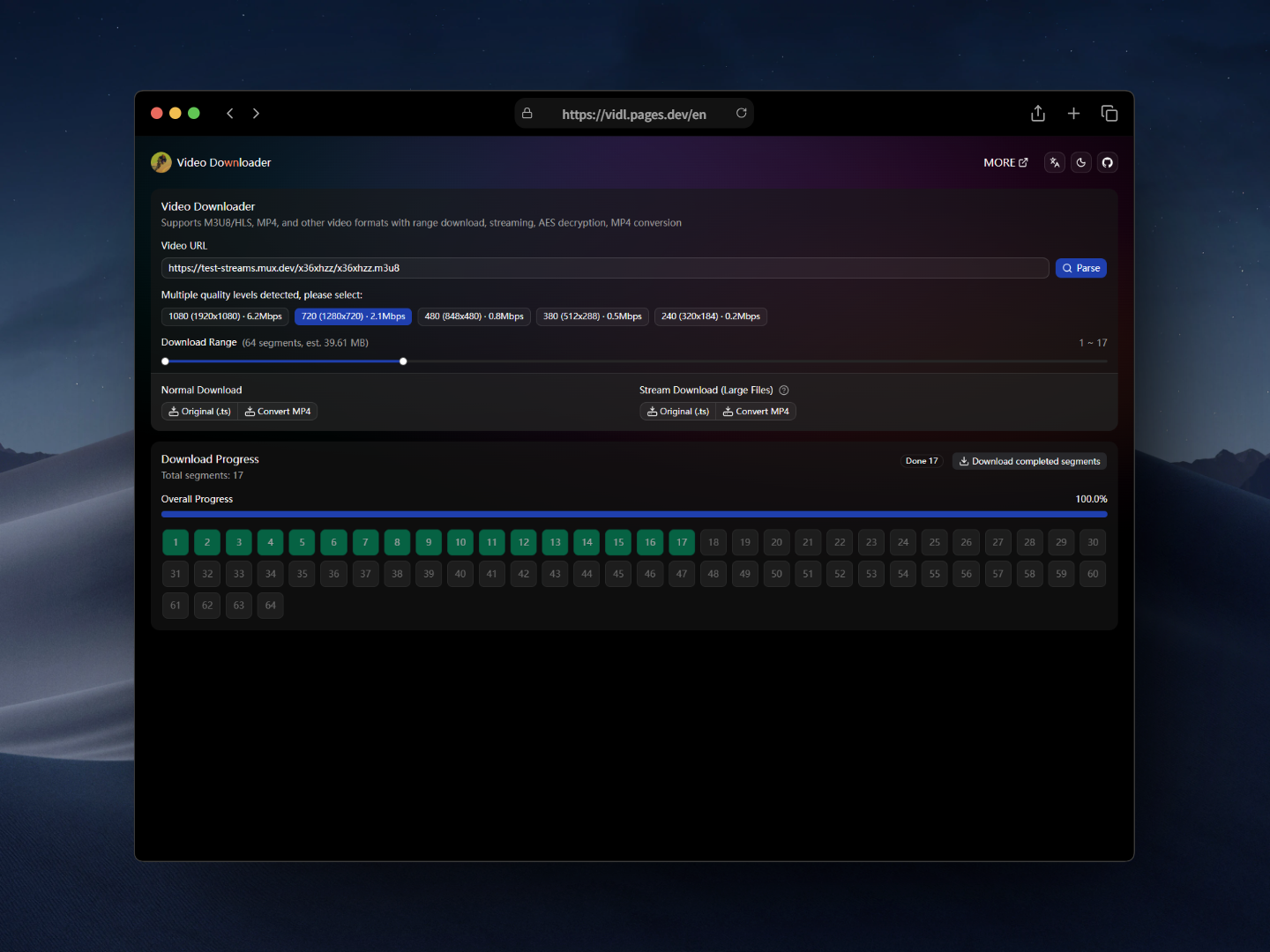
Task: Select the 240 (320x184) quality level
Action: (711, 316)
